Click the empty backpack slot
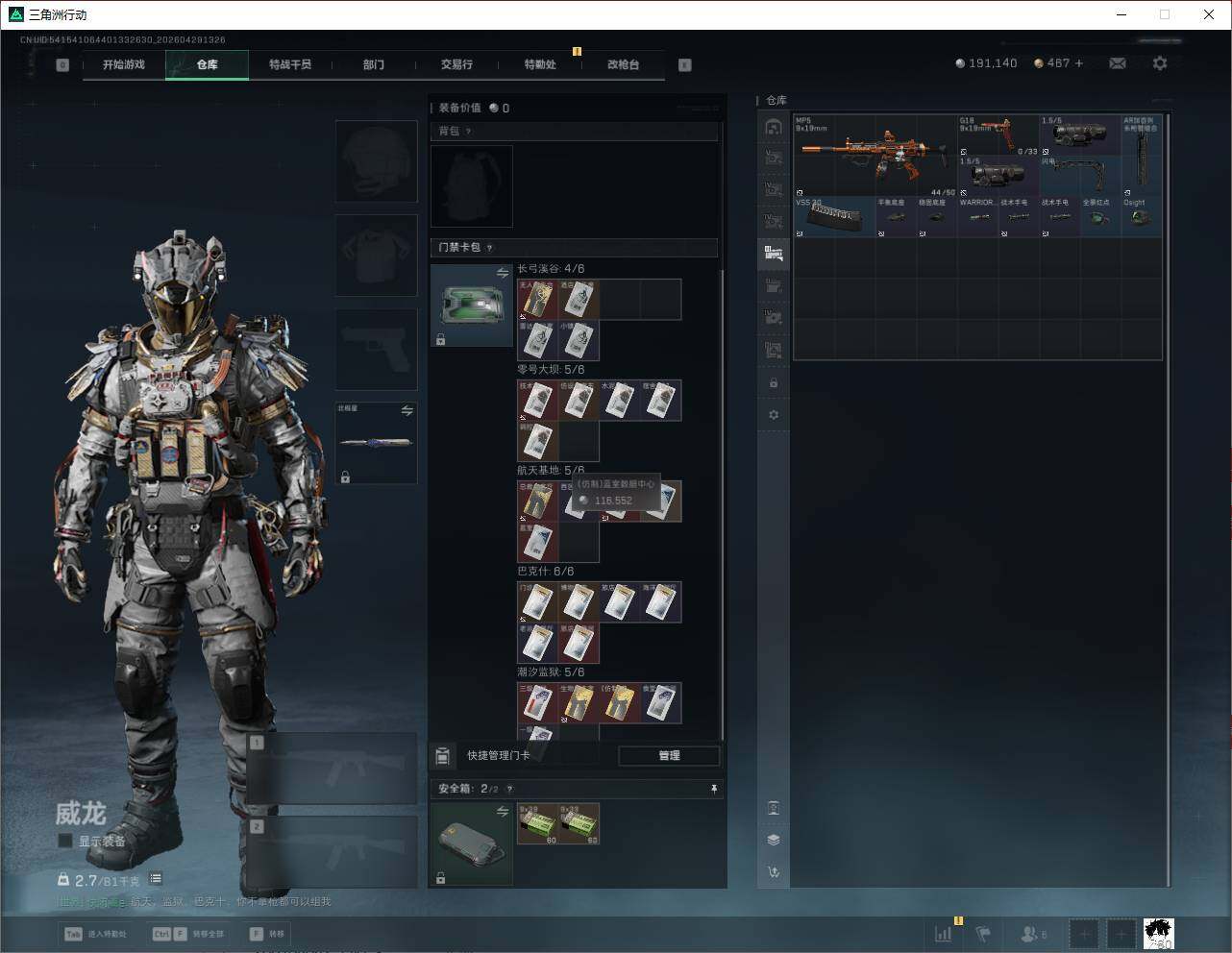Viewport: 1232px width, 953px height. (x=472, y=186)
